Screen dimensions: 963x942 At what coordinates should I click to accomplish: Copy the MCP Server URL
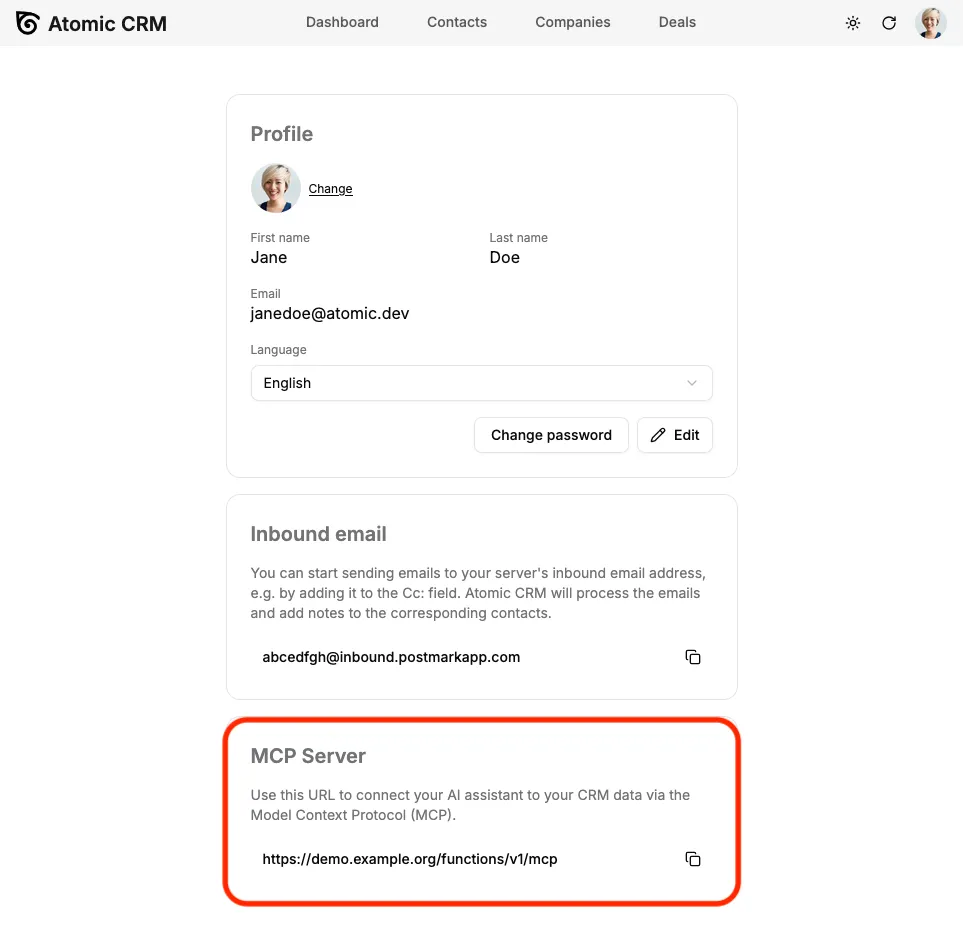[693, 859]
